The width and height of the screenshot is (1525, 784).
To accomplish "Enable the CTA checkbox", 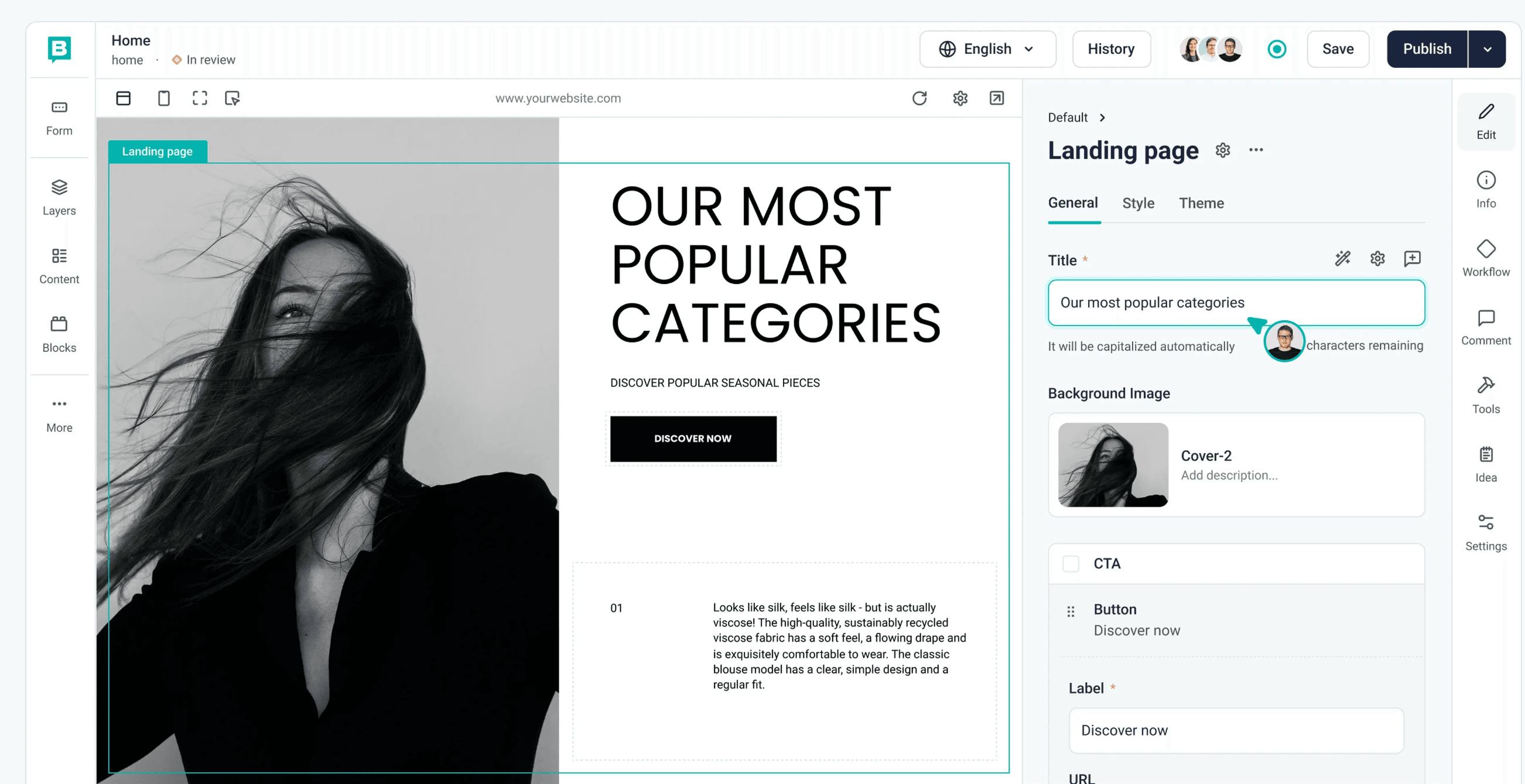I will 1071,563.
